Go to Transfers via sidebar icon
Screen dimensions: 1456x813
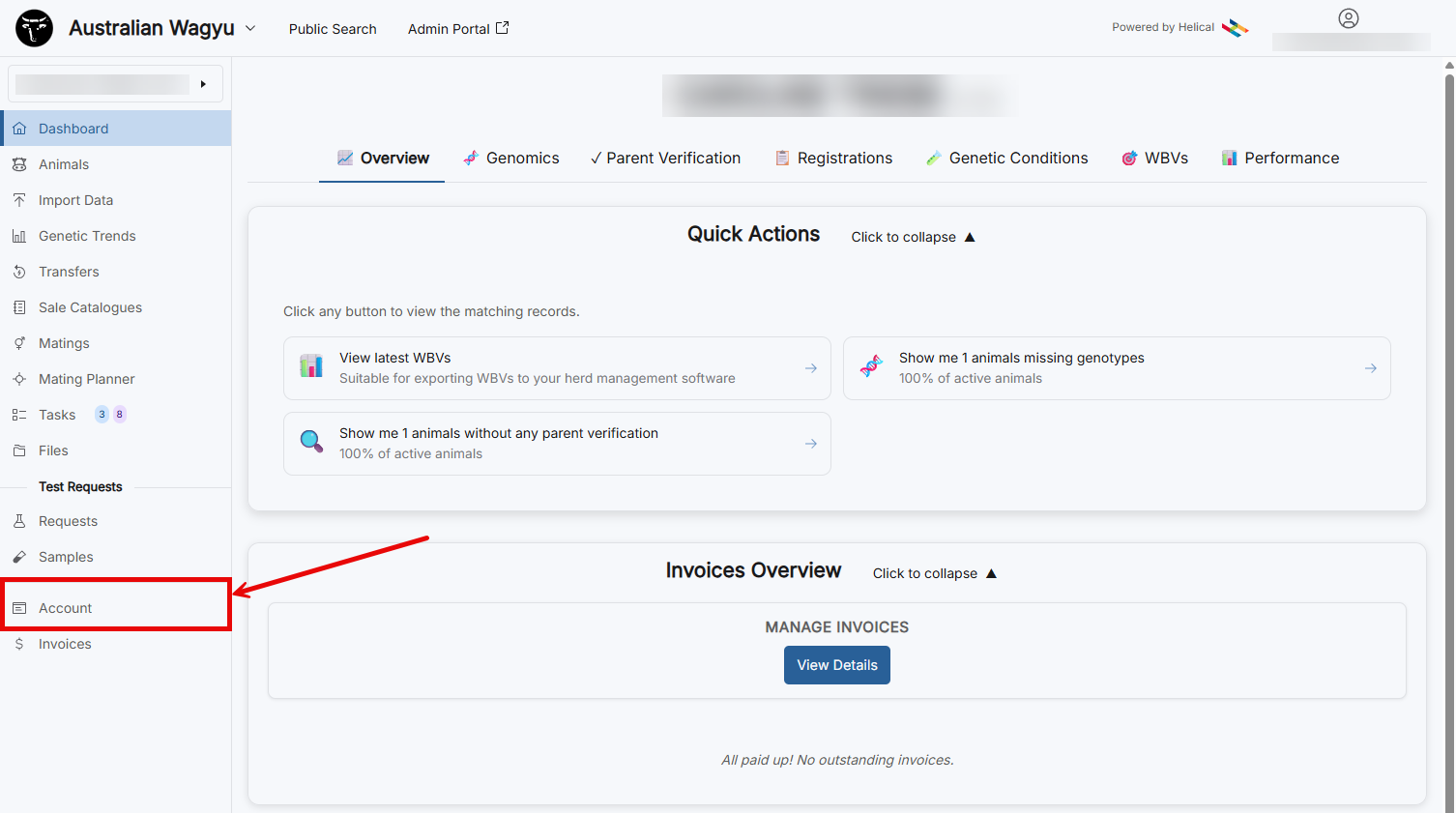point(69,271)
